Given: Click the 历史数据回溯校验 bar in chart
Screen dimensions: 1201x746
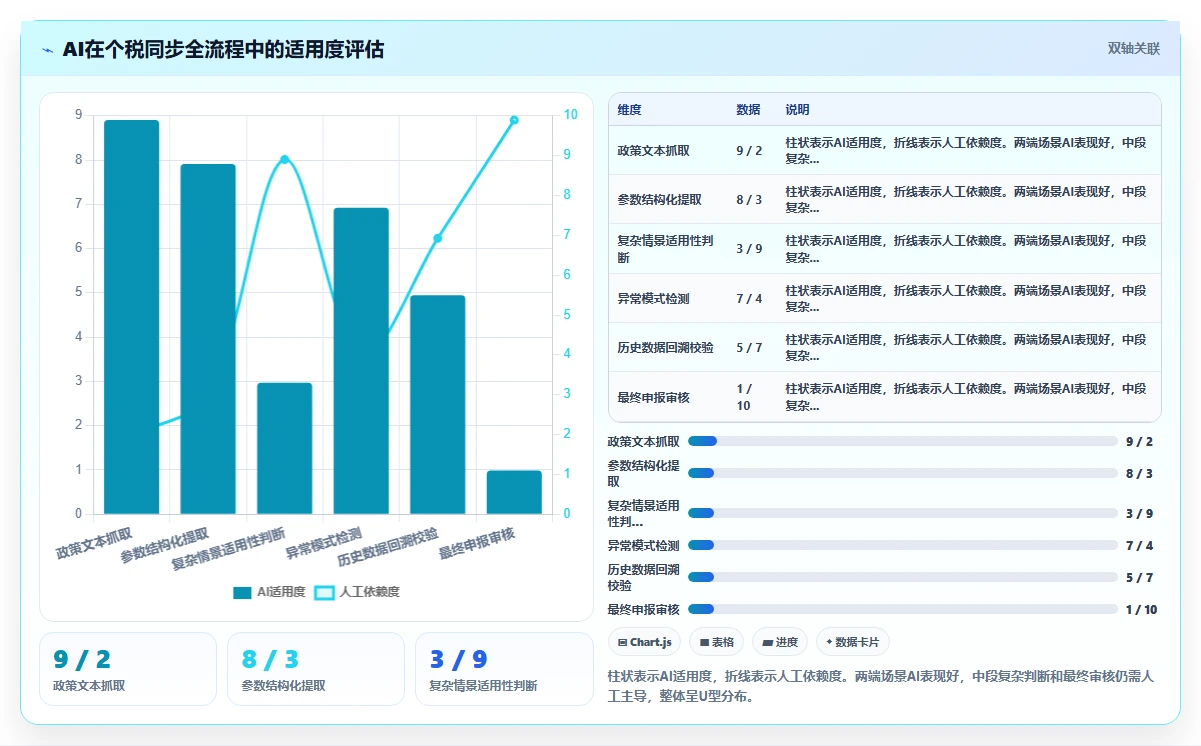Looking at the screenshot, I should (437, 405).
